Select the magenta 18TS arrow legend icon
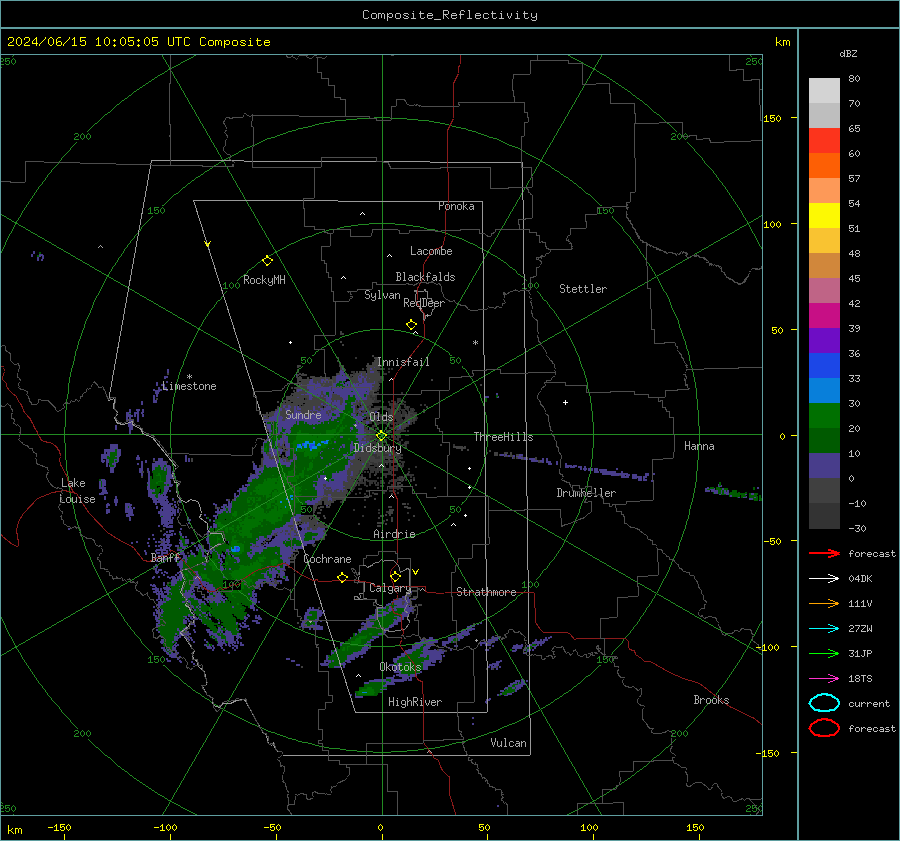Screen dimensions: 900x841 click(x=824, y=678)
